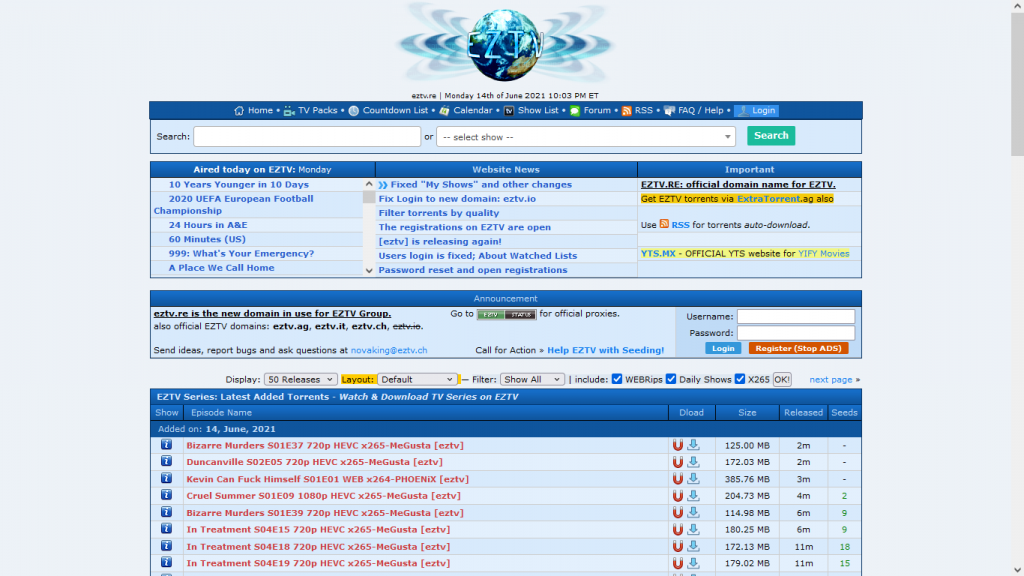Download torrent file for In Treatment S04E15
The width and height of the screenshot is (1024, 576).
click(694, 529)
